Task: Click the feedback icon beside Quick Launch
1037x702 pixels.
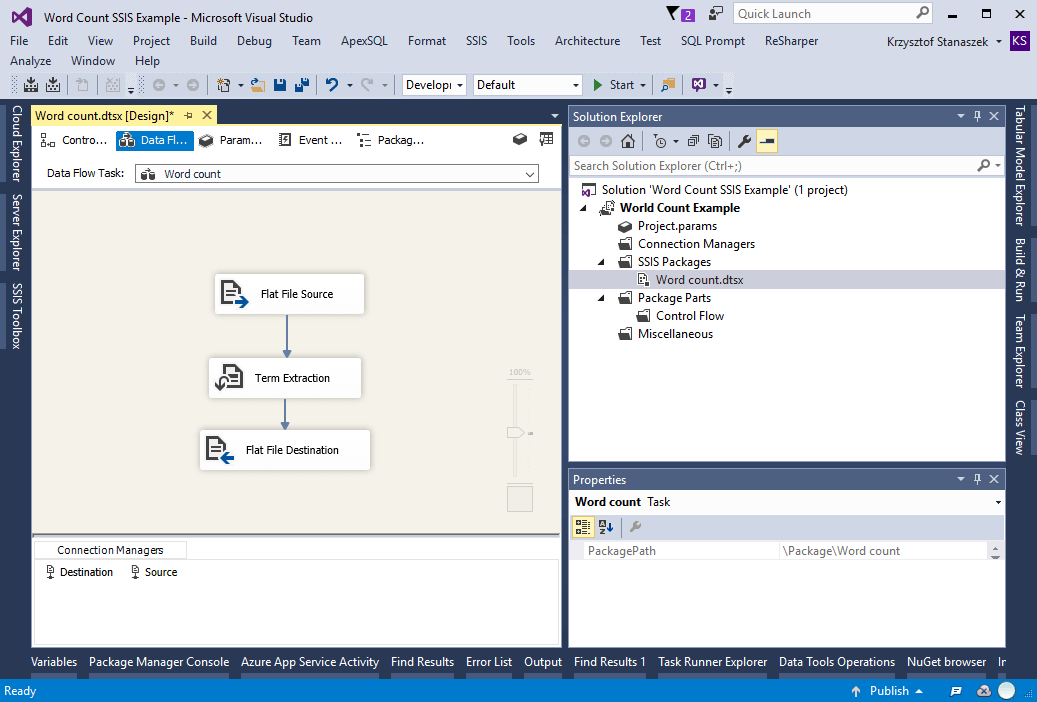Action: click(x=716, y=13)
